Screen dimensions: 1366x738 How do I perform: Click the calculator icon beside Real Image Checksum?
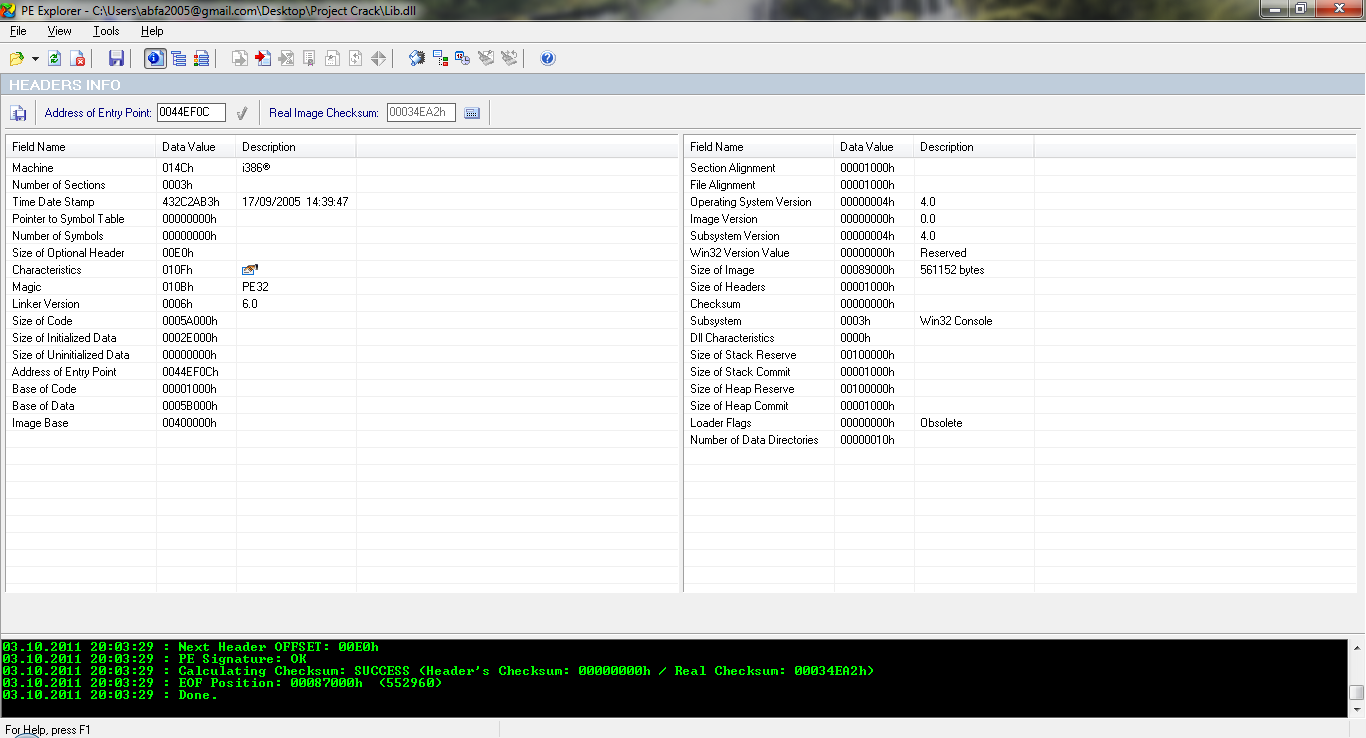[x=472, y=113]
